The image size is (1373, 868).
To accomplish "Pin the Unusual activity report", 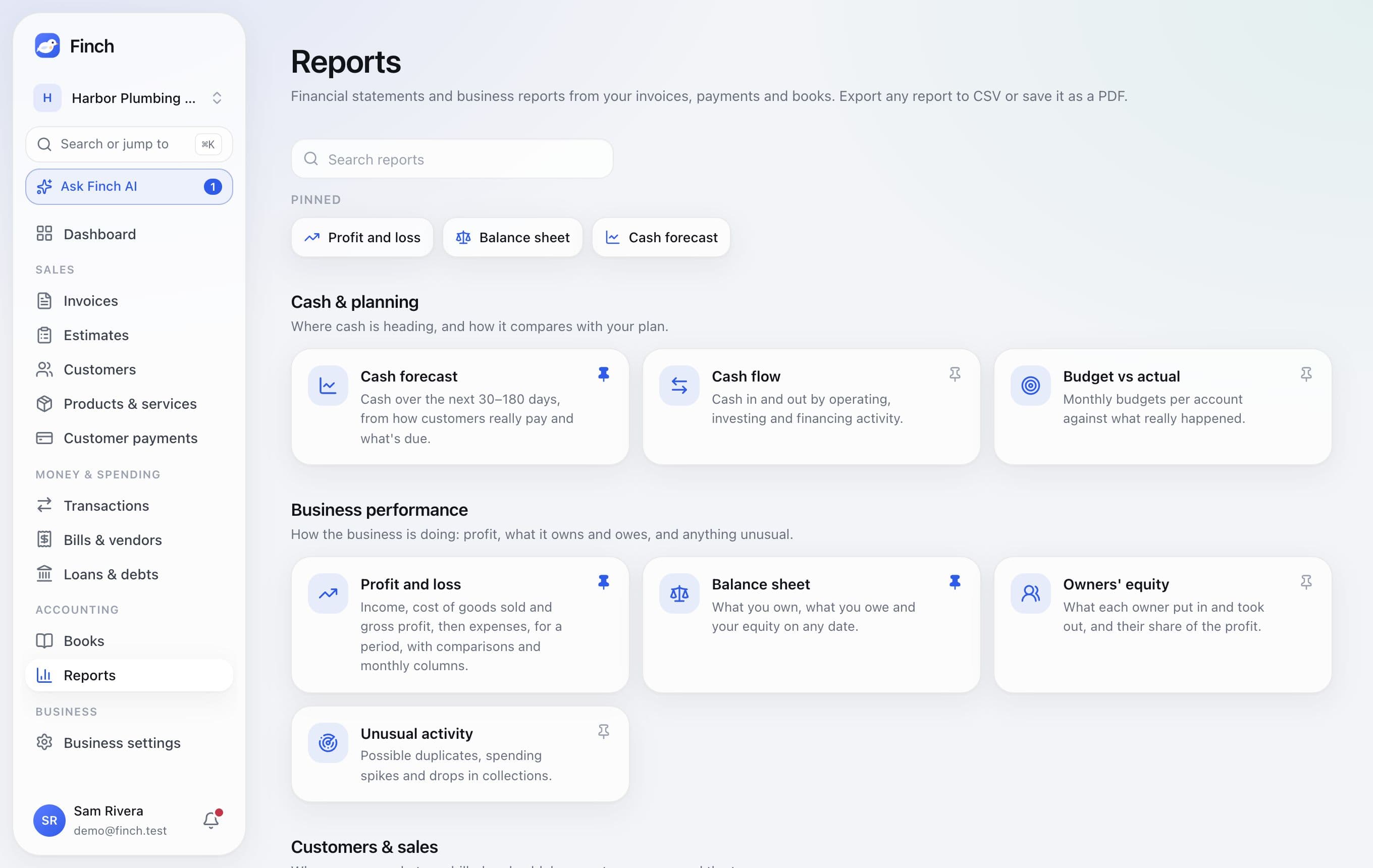I will [603, 732].
